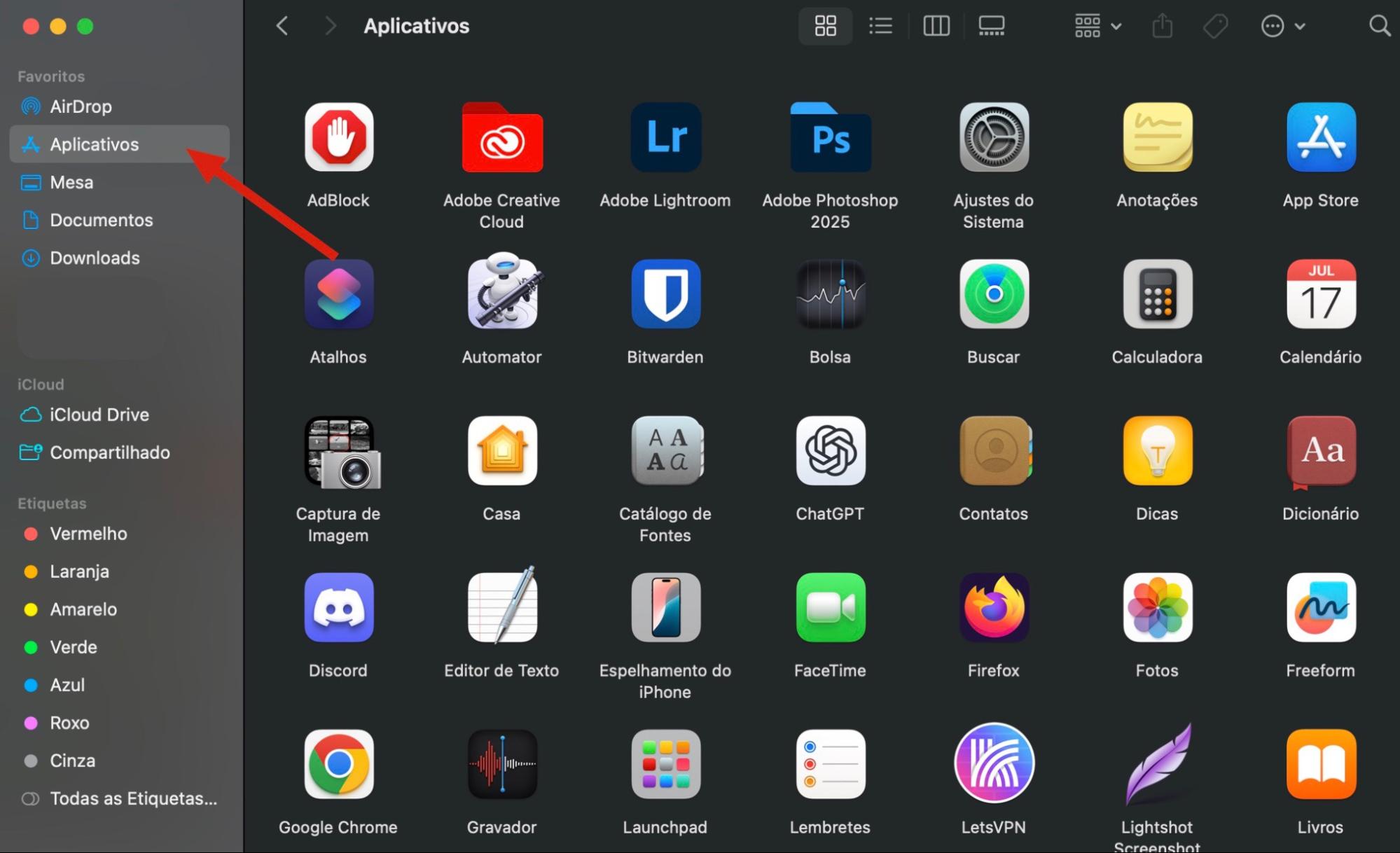This screenshot has width=1400, height=853.
Task: Go back using the back arrow
Action: tap(282, 26)
